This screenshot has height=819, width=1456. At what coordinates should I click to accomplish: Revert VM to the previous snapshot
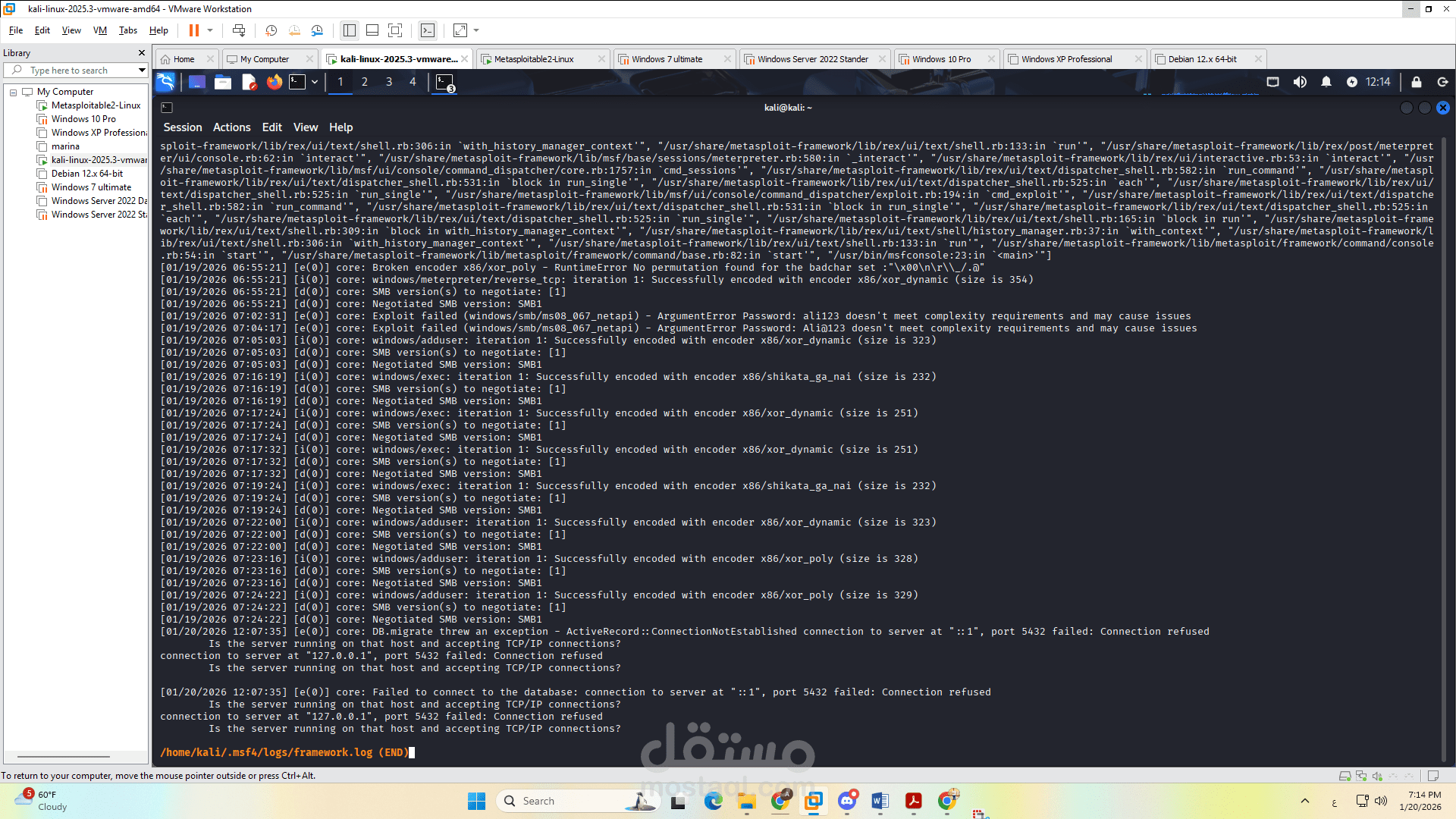294,30
